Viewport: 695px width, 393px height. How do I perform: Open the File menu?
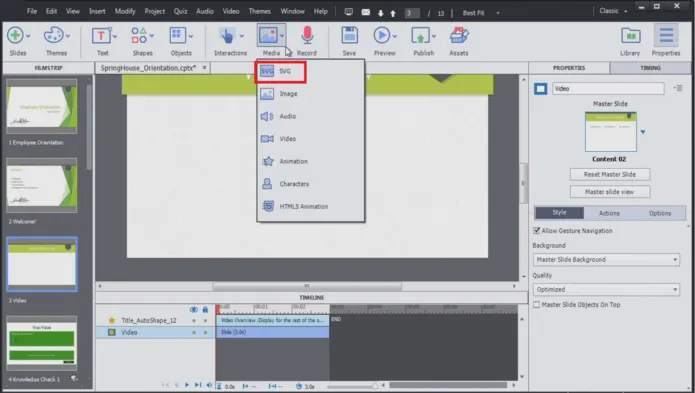coord(32,12)
